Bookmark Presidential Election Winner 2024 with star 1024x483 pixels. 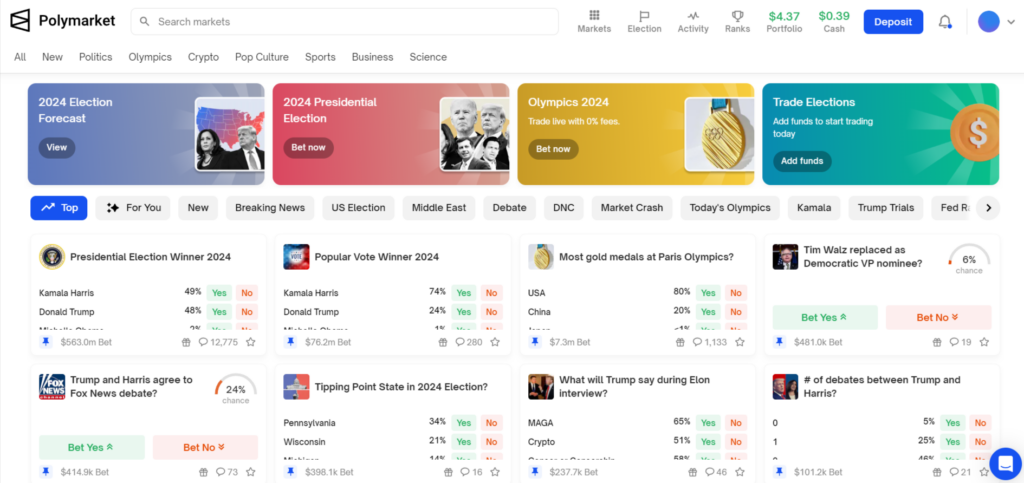coord(251,342)
